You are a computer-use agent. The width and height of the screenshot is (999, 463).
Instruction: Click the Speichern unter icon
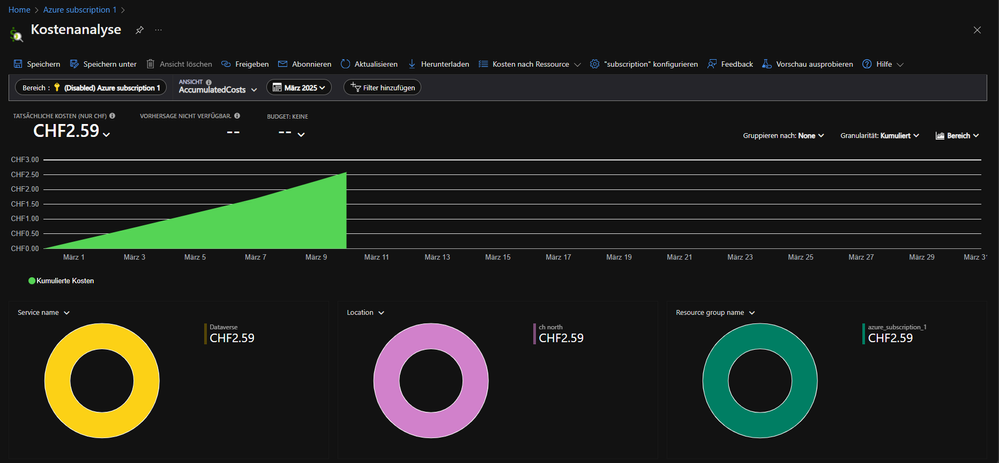74,64
